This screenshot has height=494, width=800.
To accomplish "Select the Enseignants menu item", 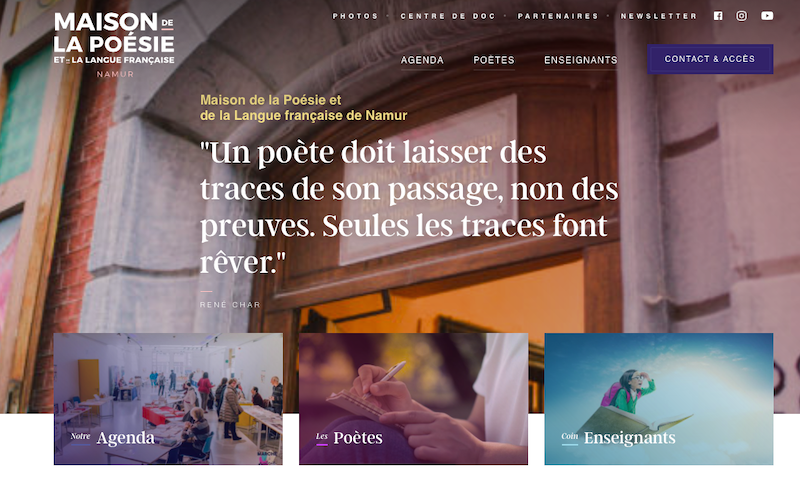I will coord(581,60).
